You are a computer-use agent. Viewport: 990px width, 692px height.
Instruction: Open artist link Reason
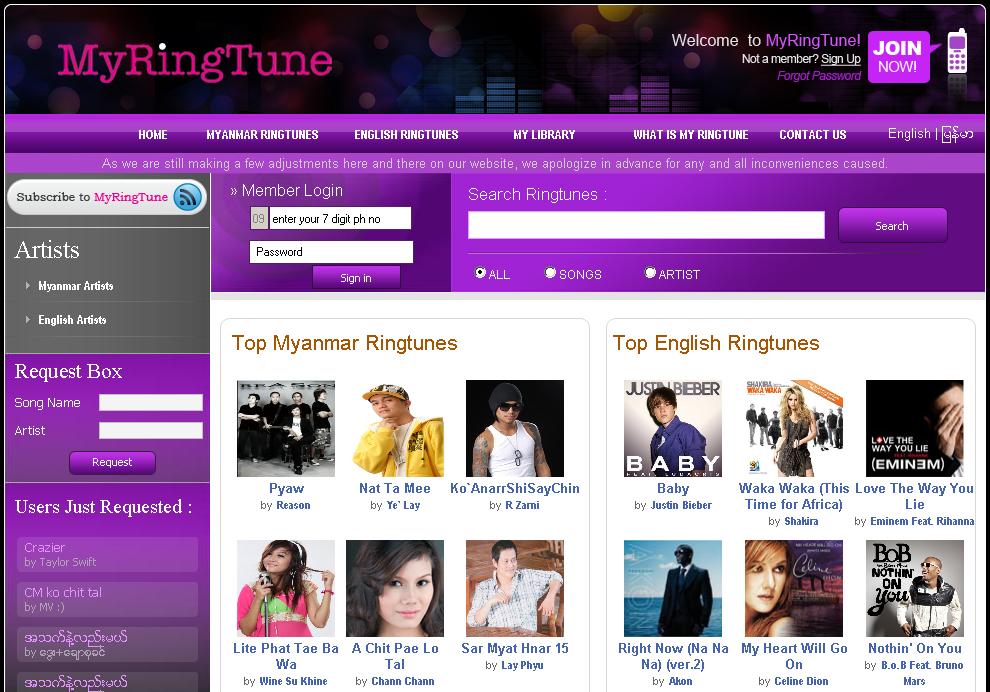pyautogui.click(x=293, y=505)
